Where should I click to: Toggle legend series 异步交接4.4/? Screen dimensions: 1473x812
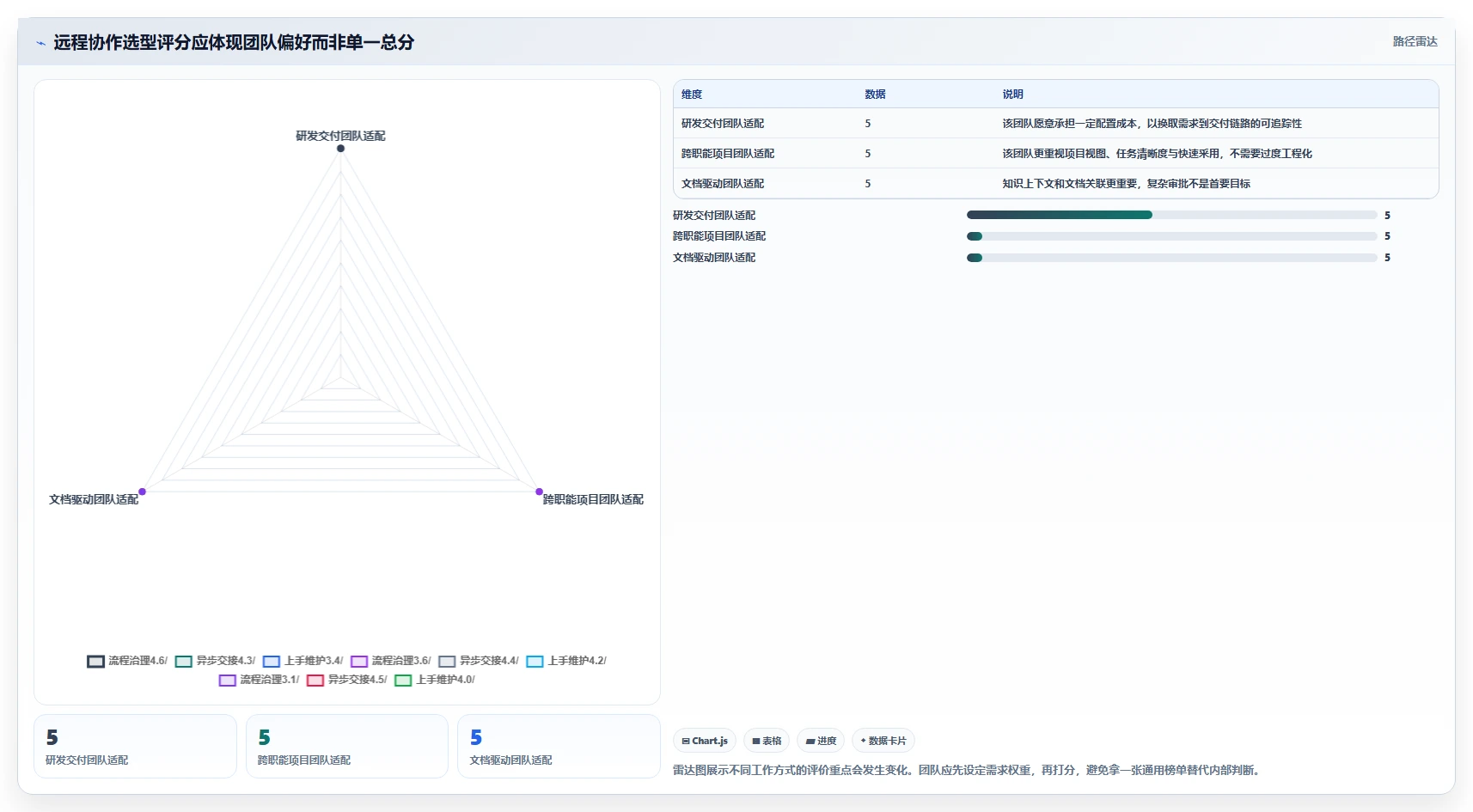point(479,661)
